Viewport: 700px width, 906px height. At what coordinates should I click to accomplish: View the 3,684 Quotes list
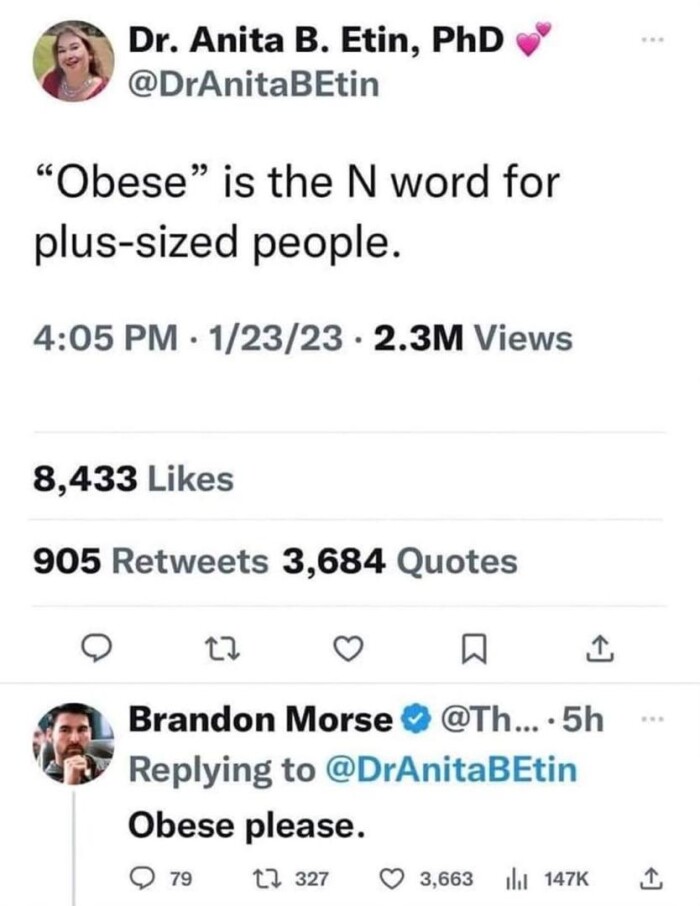tap(400, 562)
